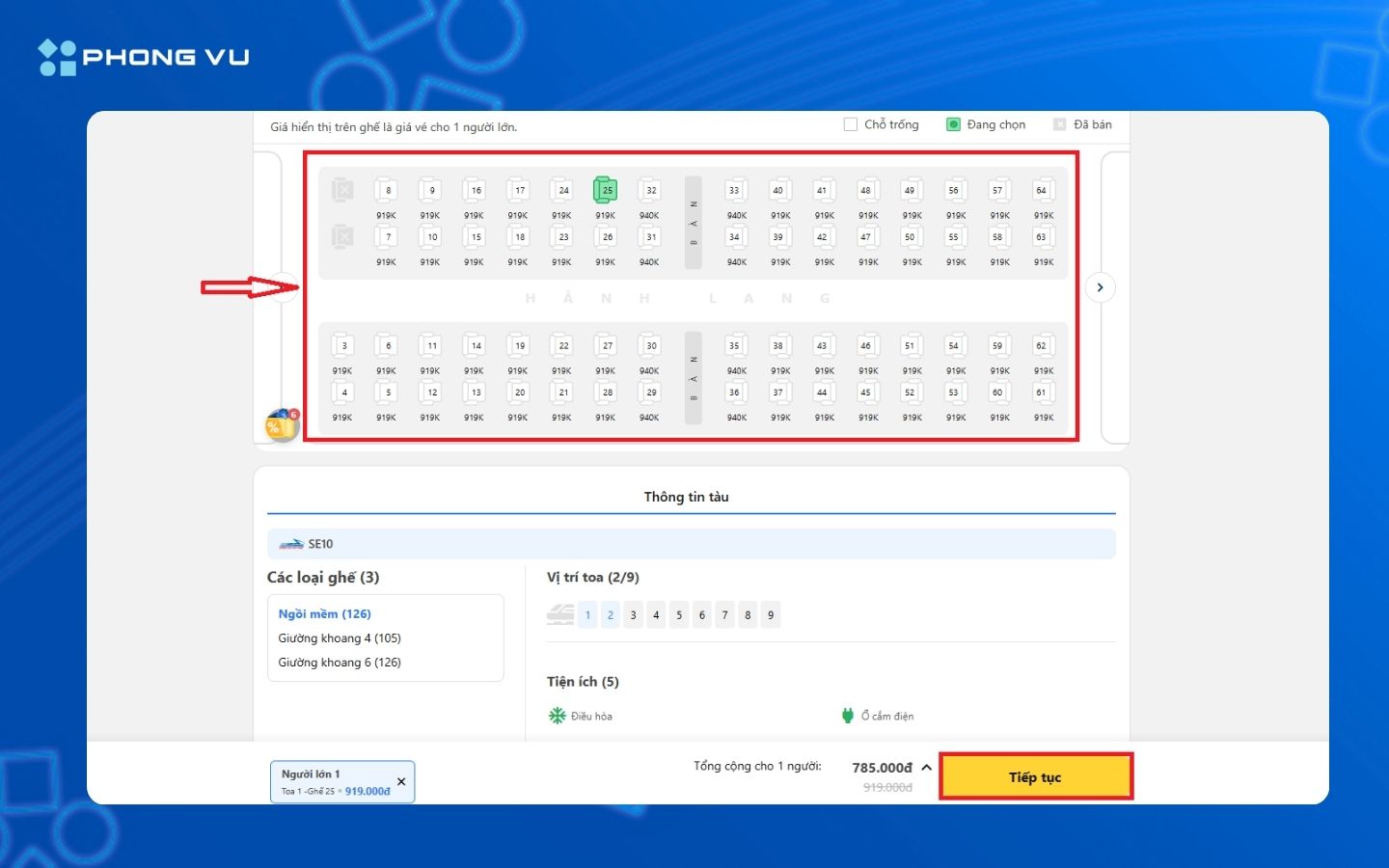Choose Ngồi mềm (126) seat type
The width and height of the screenshot is (1389, 868).
[325, 614]
